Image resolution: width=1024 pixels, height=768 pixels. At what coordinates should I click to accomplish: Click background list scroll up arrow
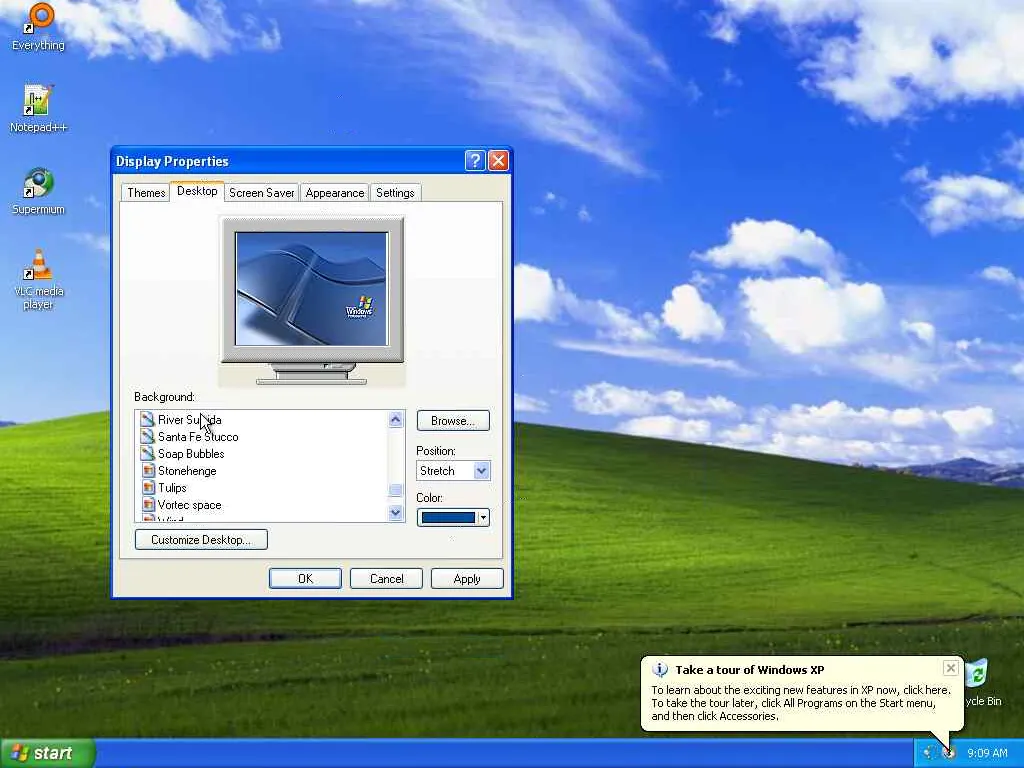point(395,419)
